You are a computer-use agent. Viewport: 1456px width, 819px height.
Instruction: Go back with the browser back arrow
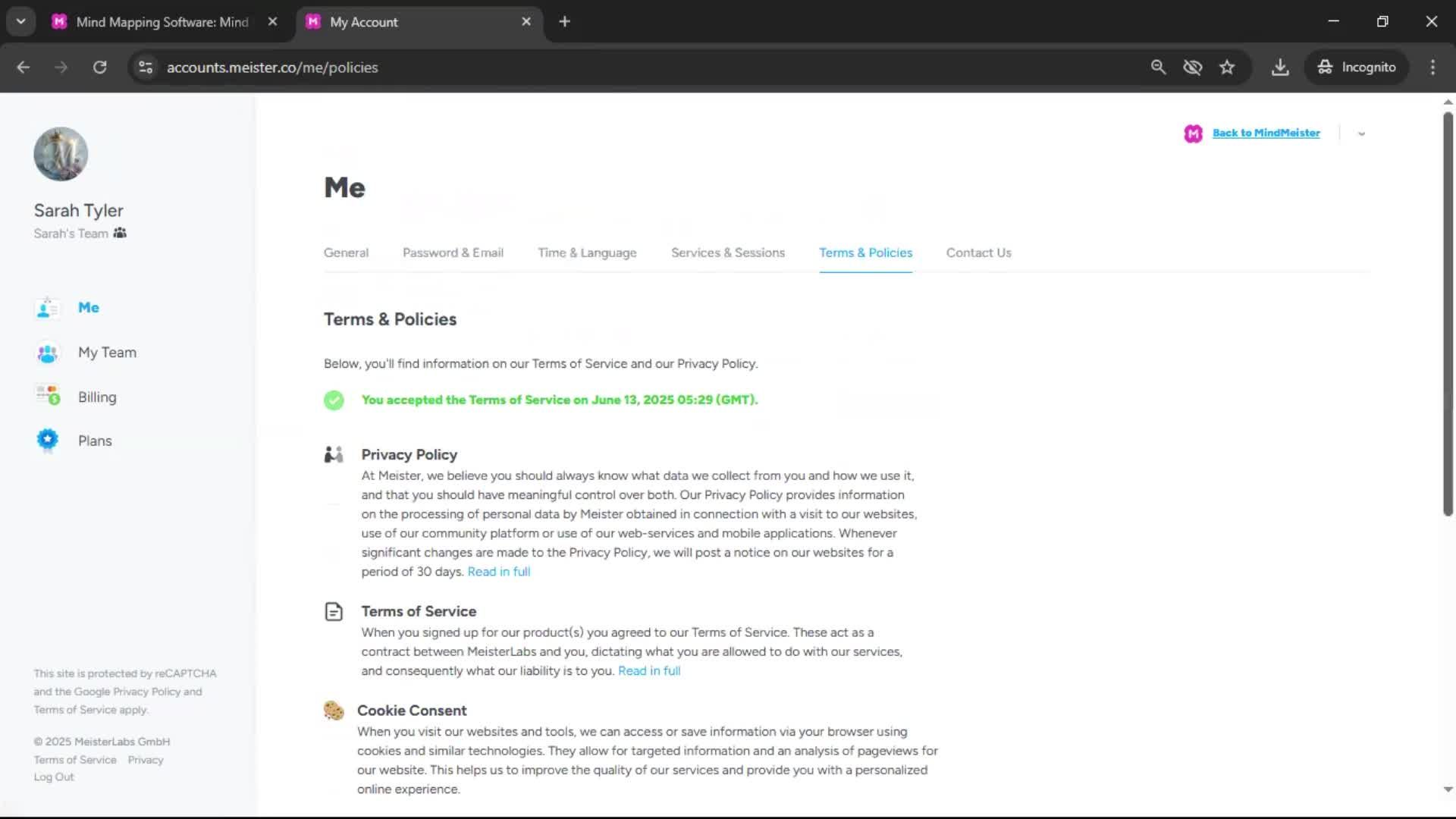(23, 67)
